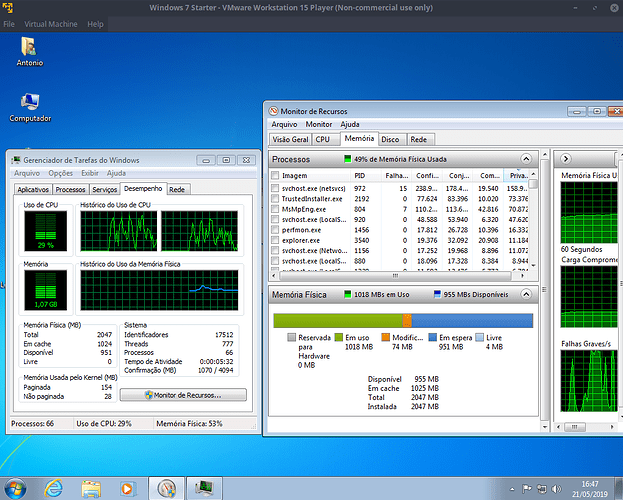Switch to Monitor de Recursos taskbar button
The height and width of the screenshot is (500, 623).
(166, 488)
